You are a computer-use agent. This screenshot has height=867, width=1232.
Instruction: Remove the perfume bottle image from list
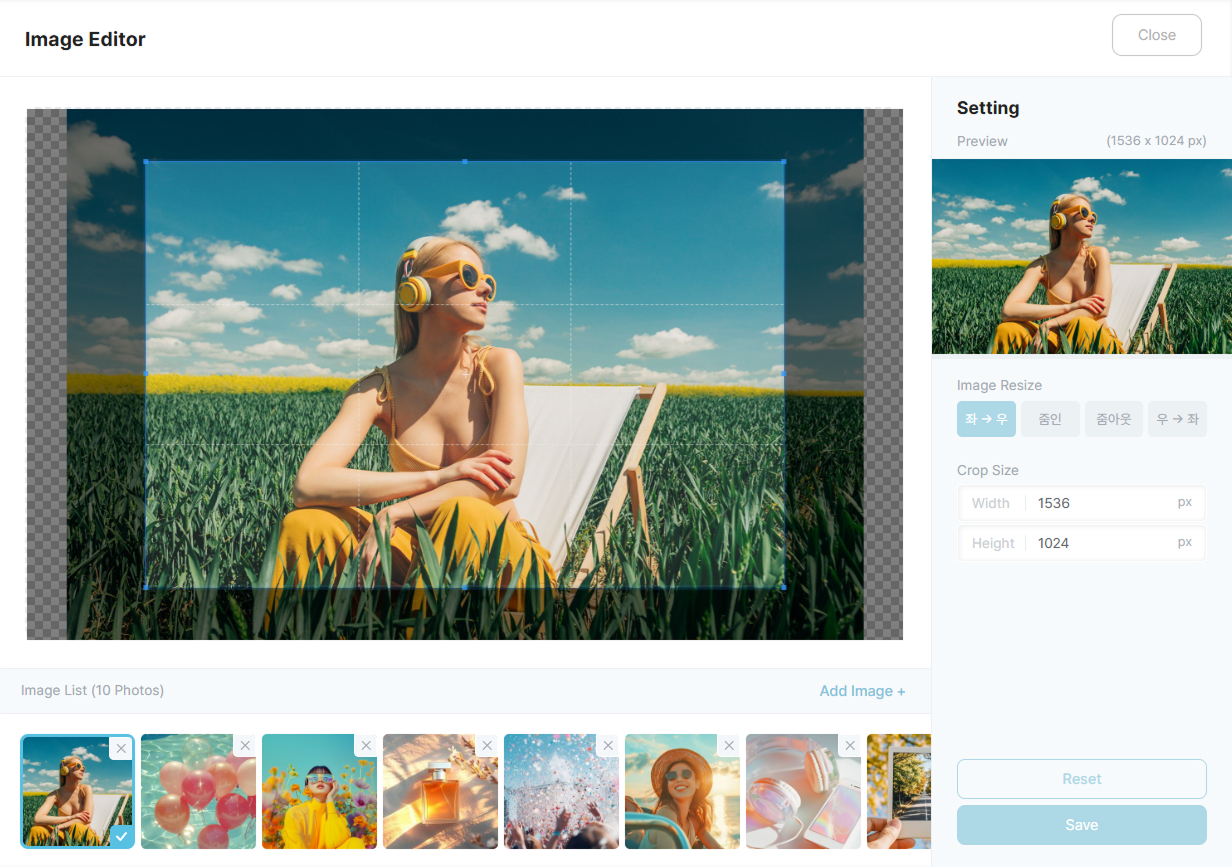point(487,746)
